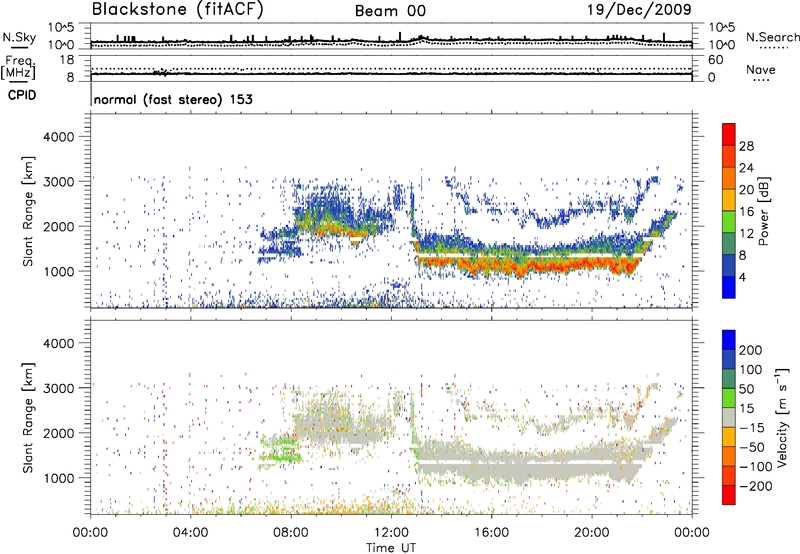Viewport: 800px width, 554px height.
Task: Click the green velocity patch near 07:30
Action: pos(279,448)
